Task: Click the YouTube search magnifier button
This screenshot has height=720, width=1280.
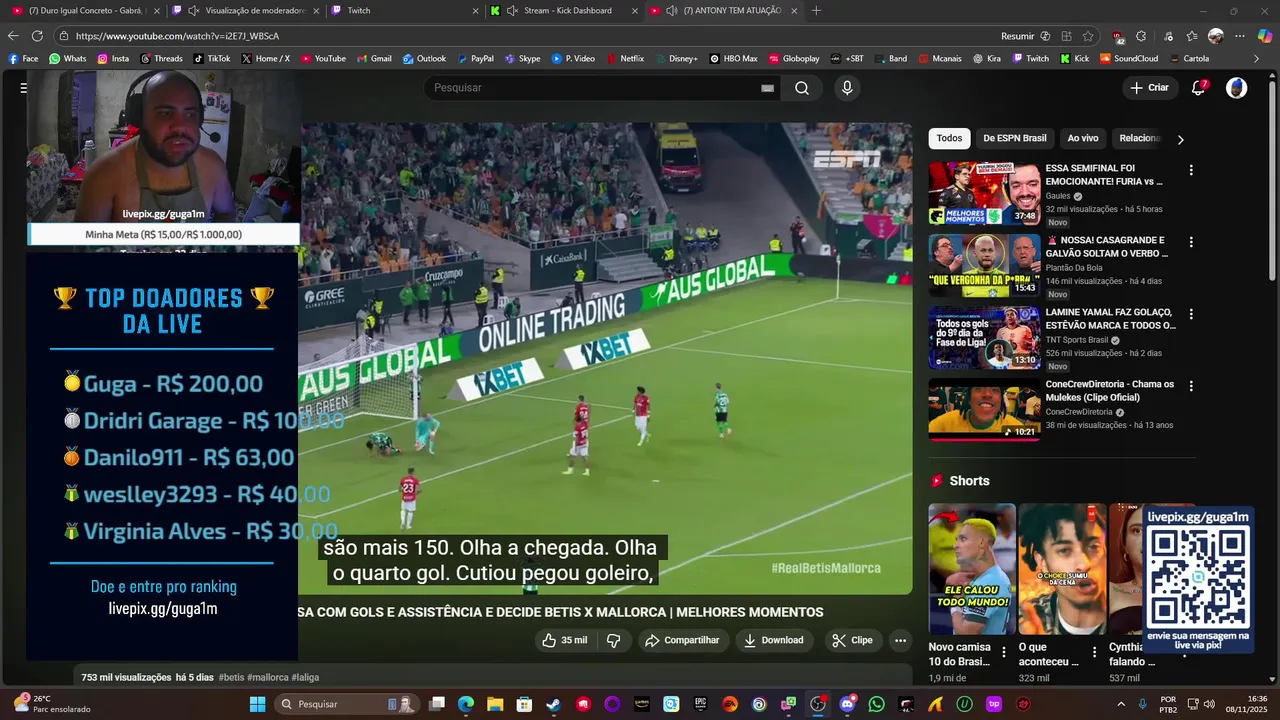Action: (x=802, y=88)
